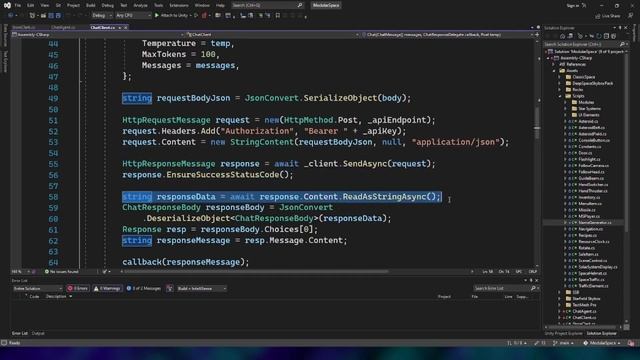Viewport: 640px width, 360px height.
Task: Open the Debug menu
Action: pyautogui.click(x=107, y=5)
